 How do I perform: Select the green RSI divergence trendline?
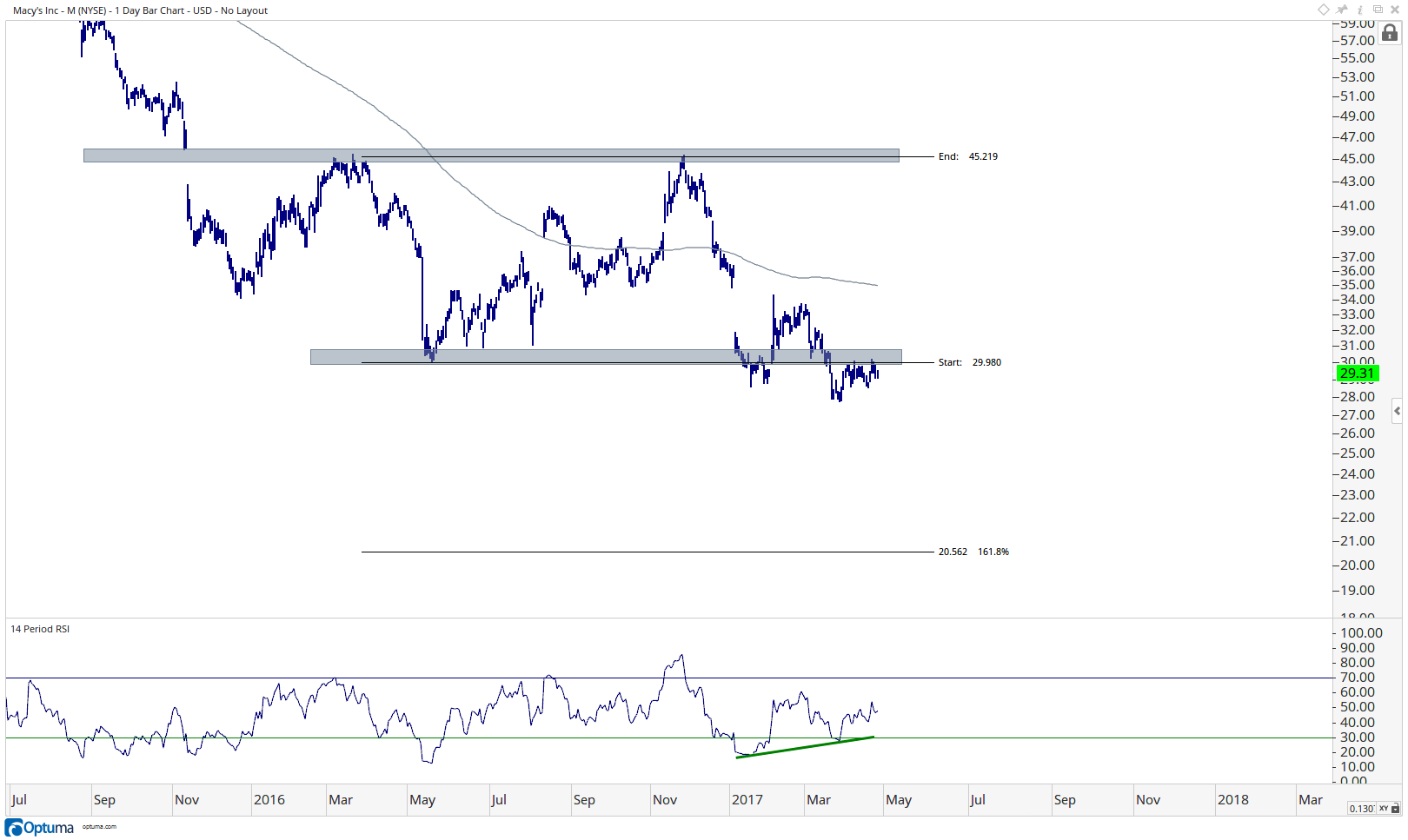coord(805,747)
